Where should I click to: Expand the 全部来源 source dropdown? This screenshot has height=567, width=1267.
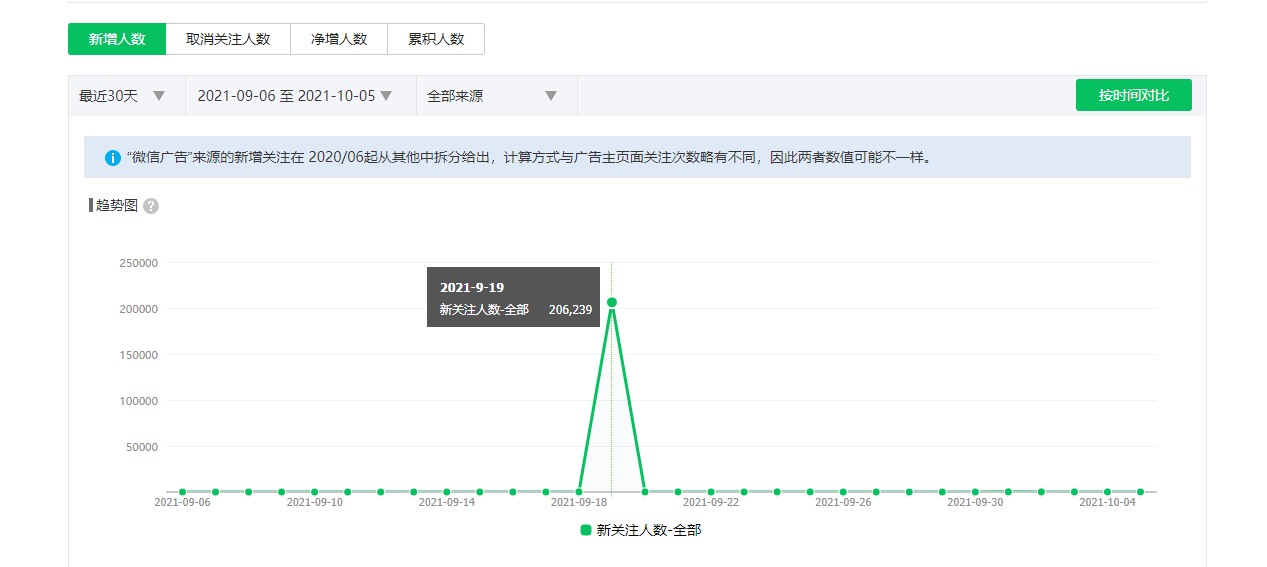tap(491, 96)
